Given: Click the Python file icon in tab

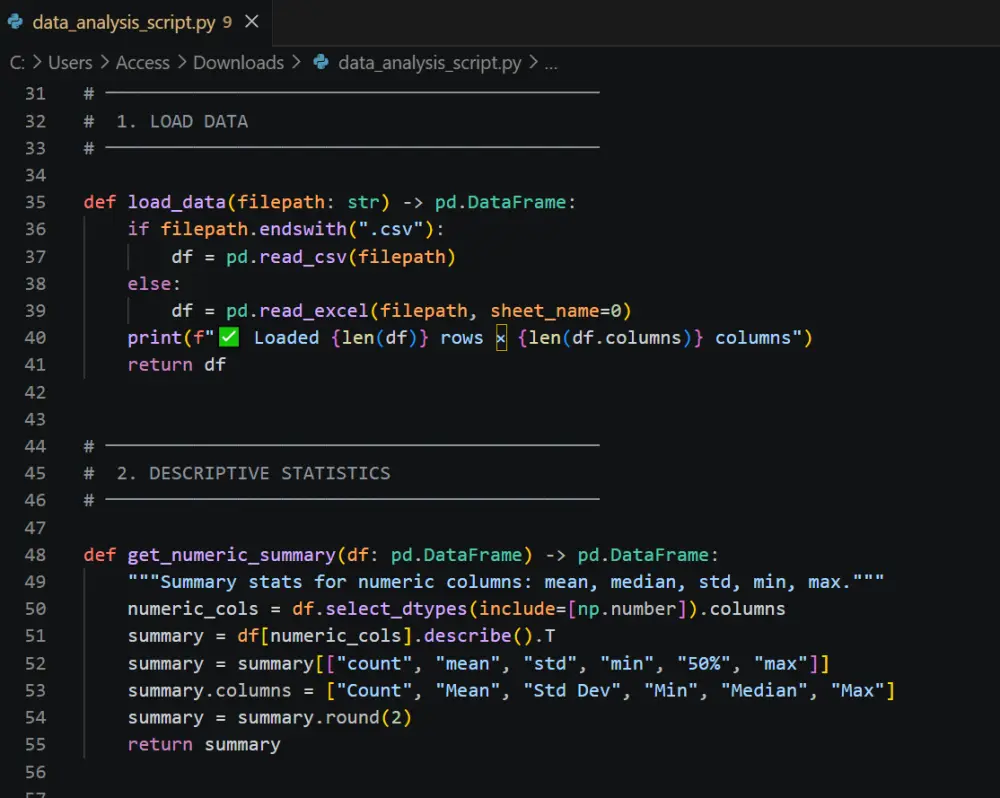Looking at the screenshot, I should pyautogui.click(x=15, y=22).
